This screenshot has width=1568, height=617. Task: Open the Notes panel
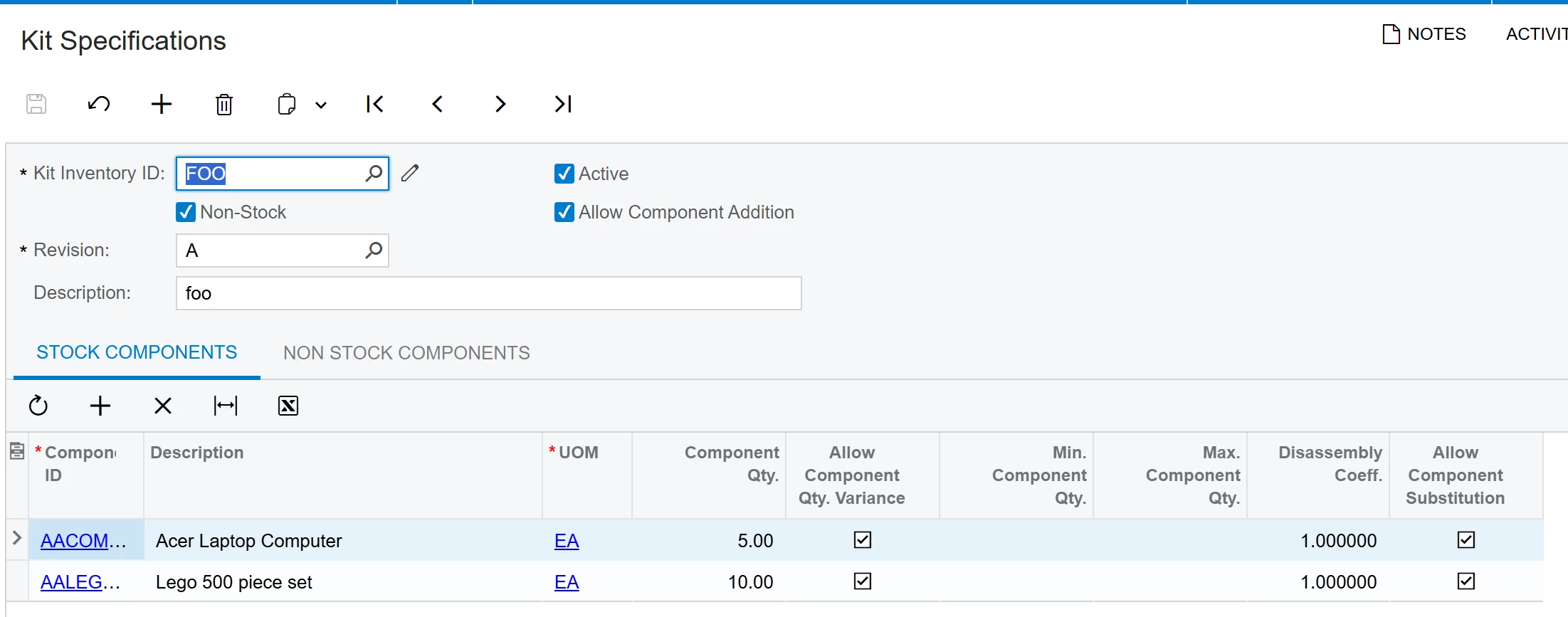click(x=1424, y=34)
